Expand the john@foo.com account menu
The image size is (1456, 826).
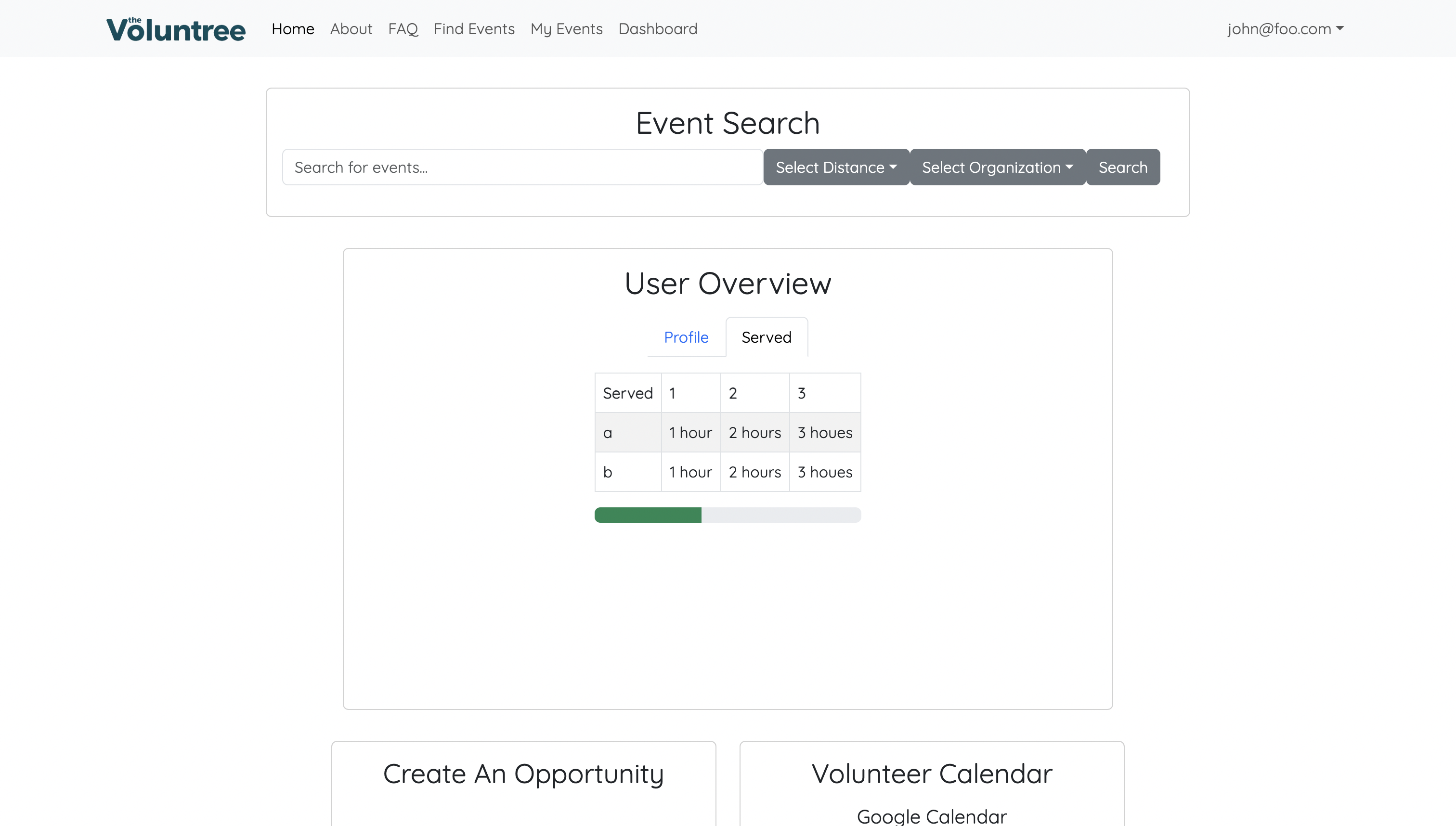pos(1285,28)
